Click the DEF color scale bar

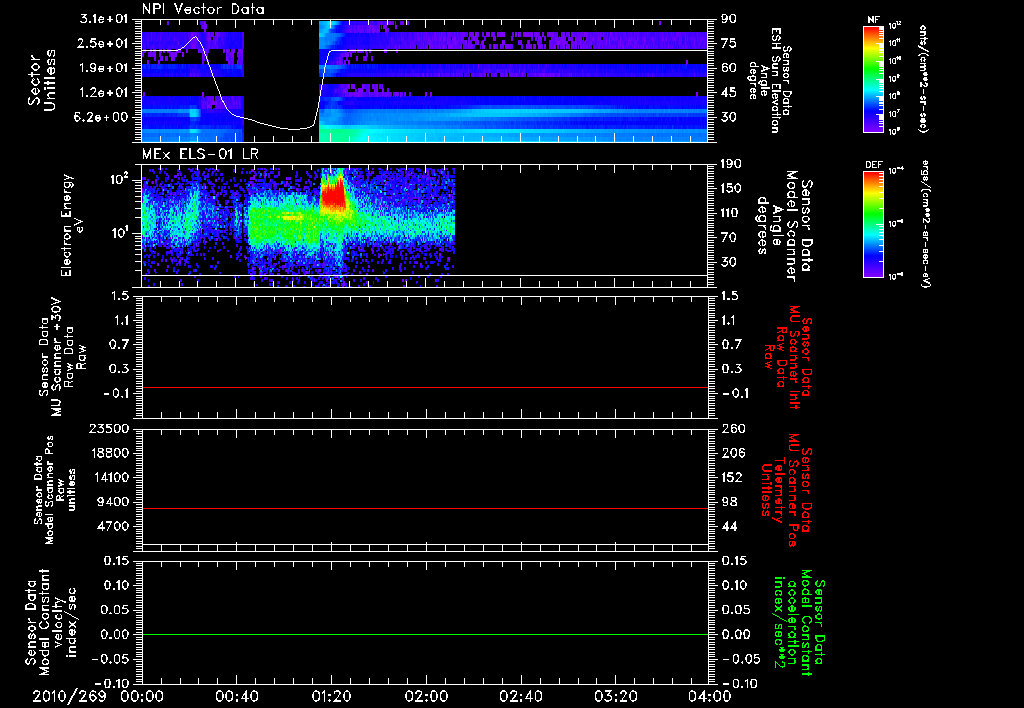click(874, 224)
